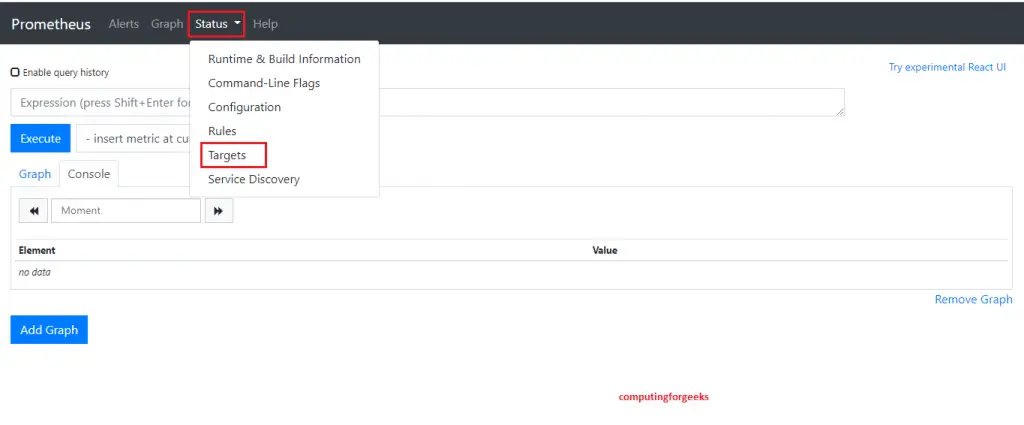
Task: Open the Help navbar link
Action: (265, 24)
